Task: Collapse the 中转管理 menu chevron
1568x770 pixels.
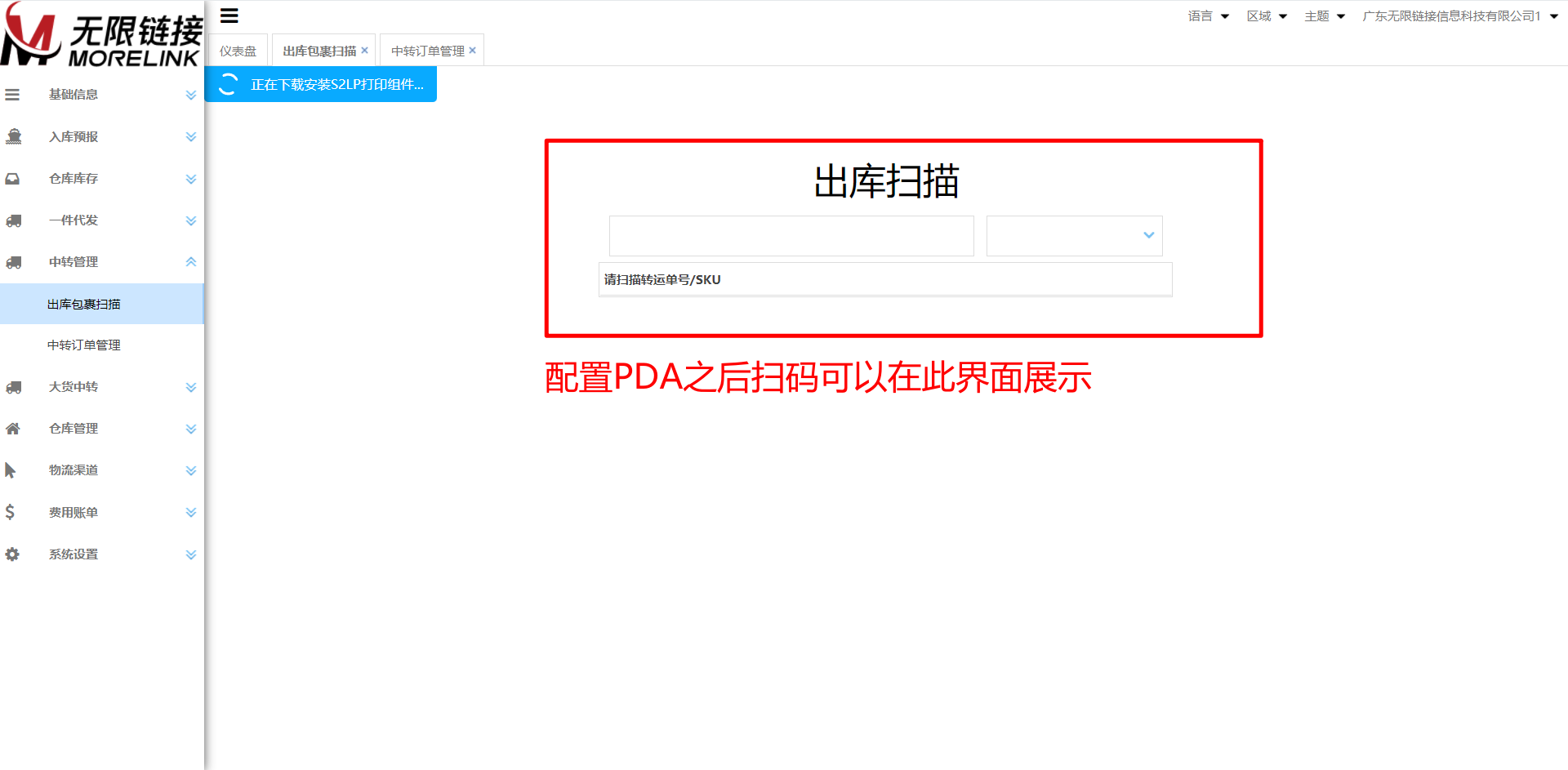Action: 191,262
